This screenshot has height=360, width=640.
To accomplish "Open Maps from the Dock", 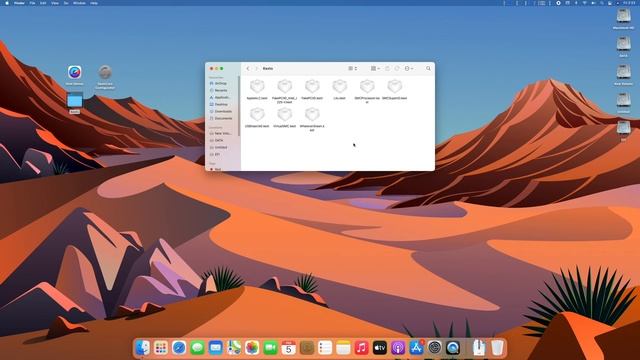I will [234, 348].
